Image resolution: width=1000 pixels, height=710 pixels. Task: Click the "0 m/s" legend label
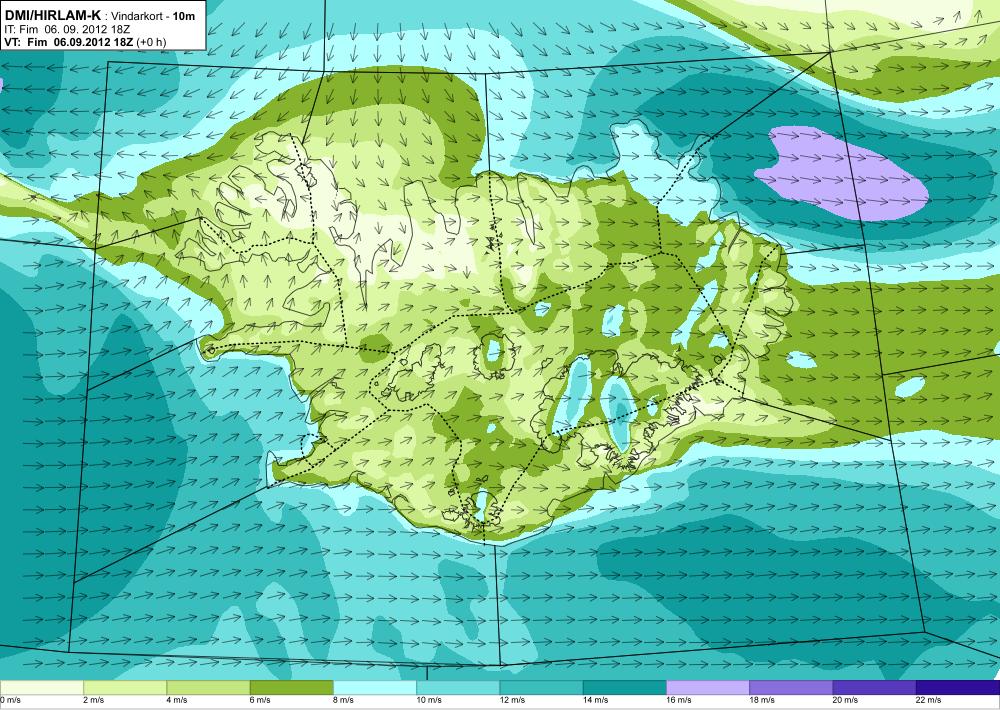tap(11, 700)
